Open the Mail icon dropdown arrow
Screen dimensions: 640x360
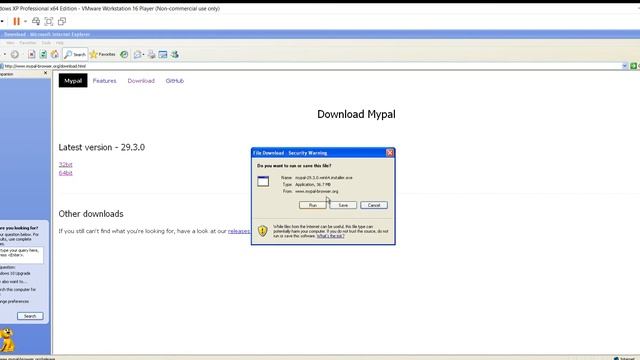pos(144,55)
